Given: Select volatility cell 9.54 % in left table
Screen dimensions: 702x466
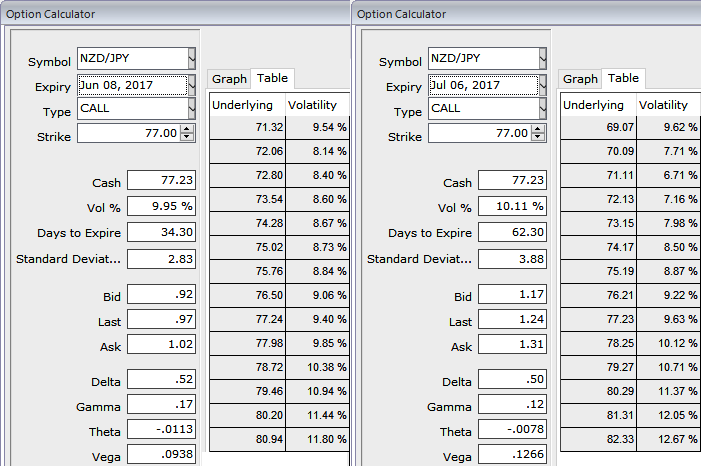Looking at the screenshot, I should (317, 128).
